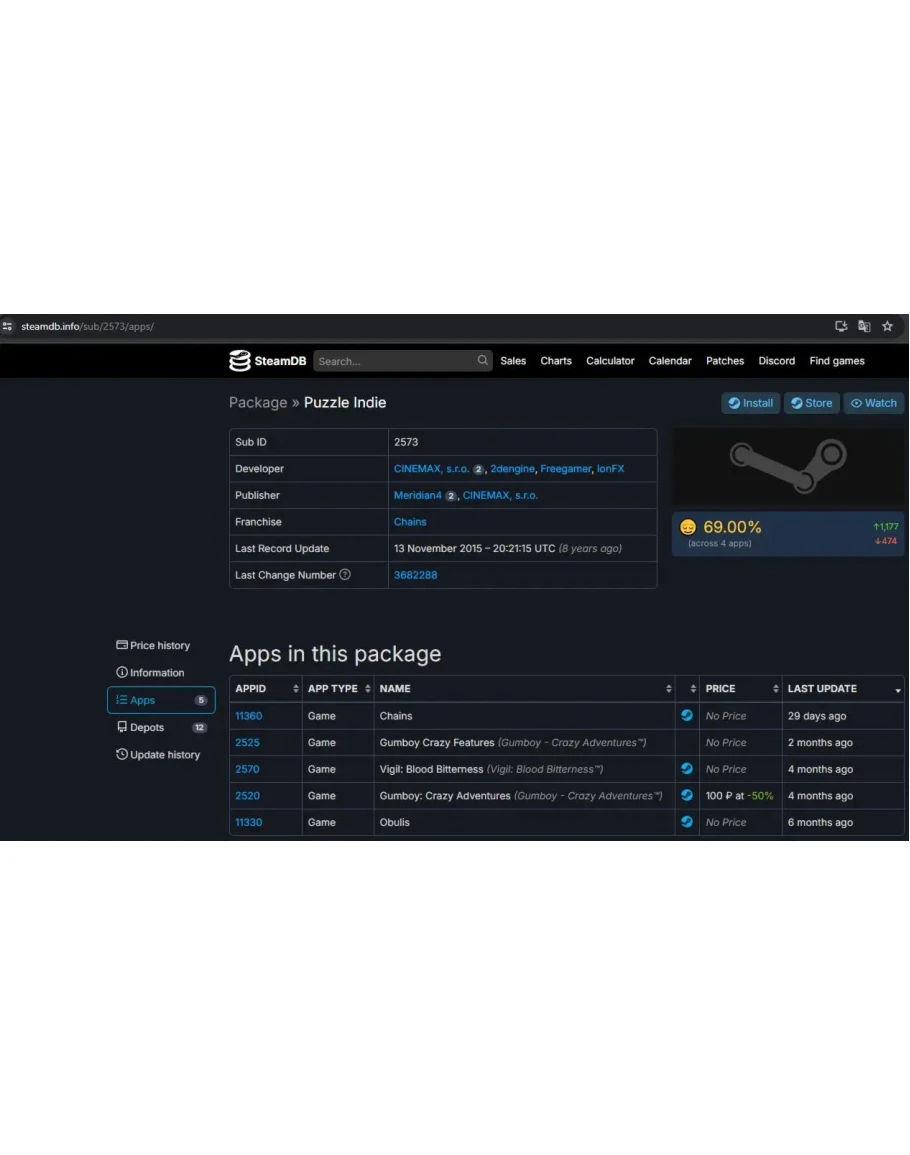
Task: Open the Charts menu item
Action: 556,361
